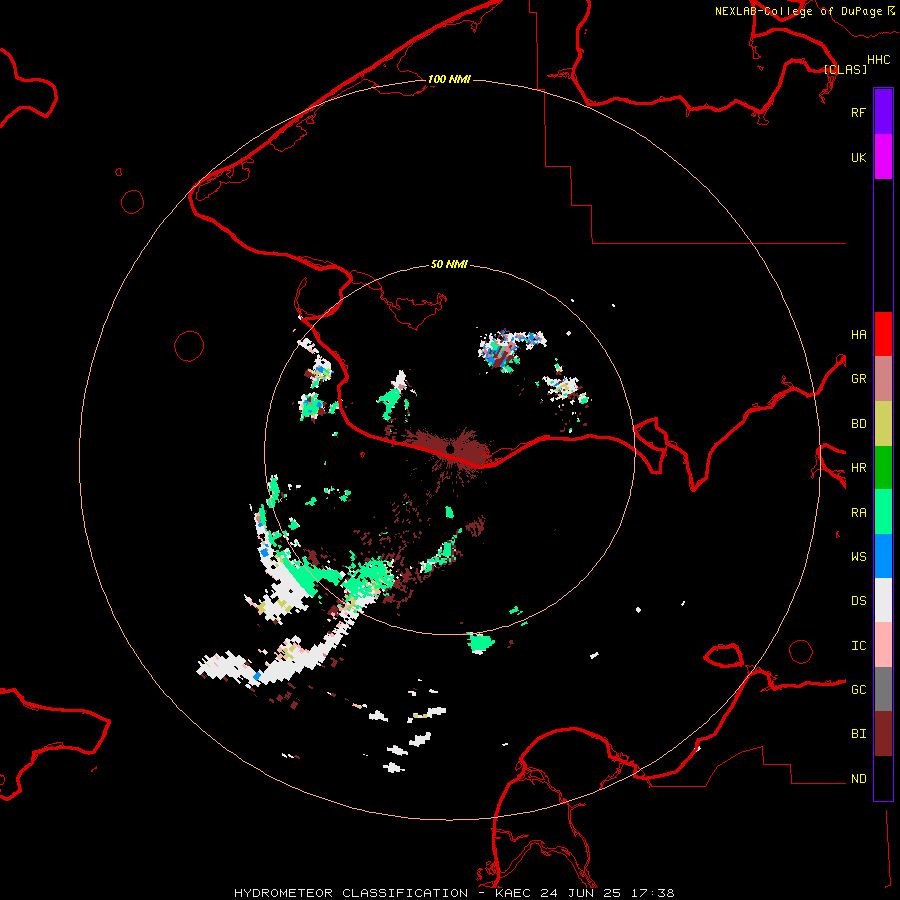Click the UK legend label
Screen dimensions: 900x900
858,157
